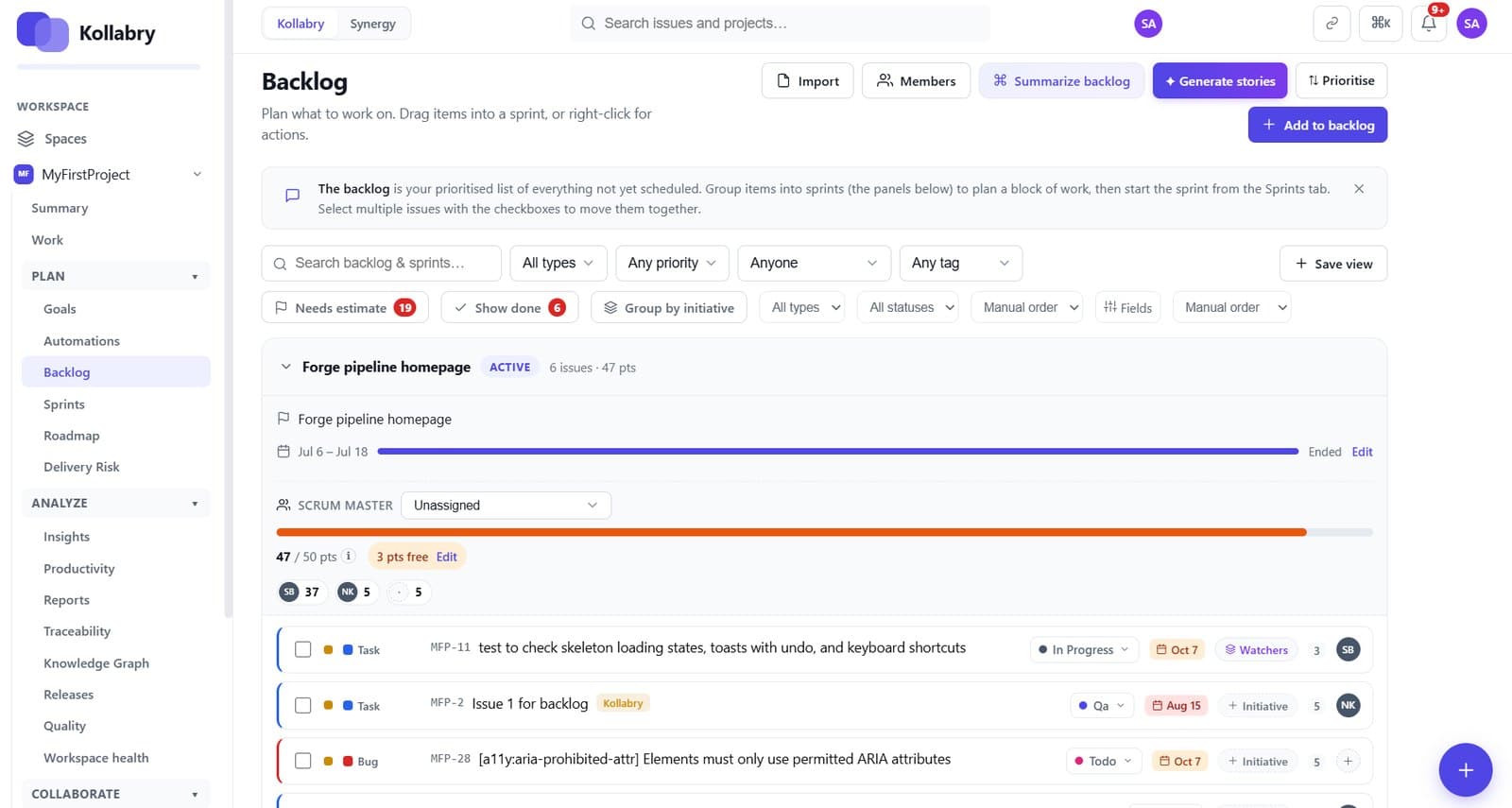
Task: Click the Add to backlog button
Action: click(1317, 125)
